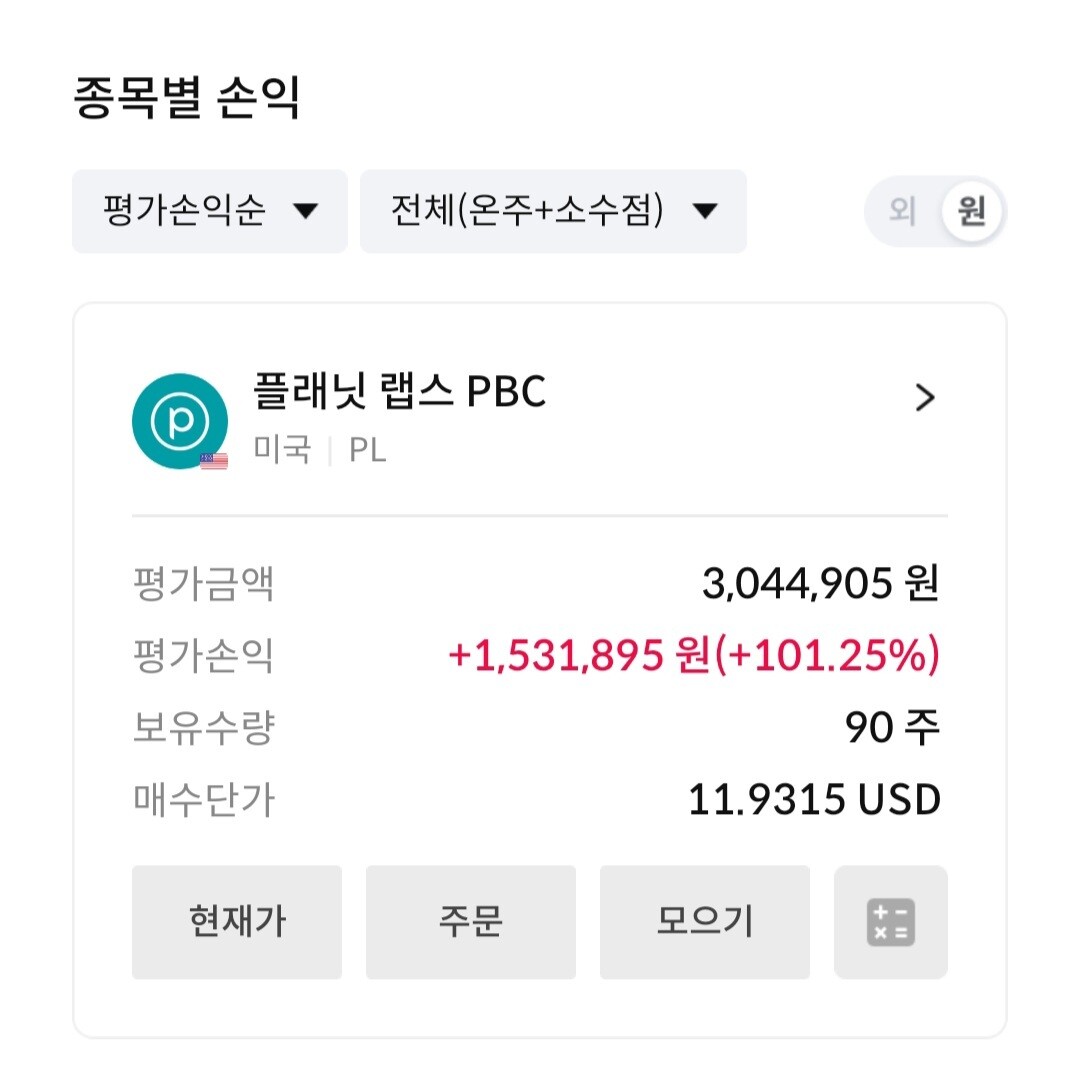Click the 플래닛 랩스 PBC stock name
This screenshot has height=1073, width=1080.
tap(401, 393)
